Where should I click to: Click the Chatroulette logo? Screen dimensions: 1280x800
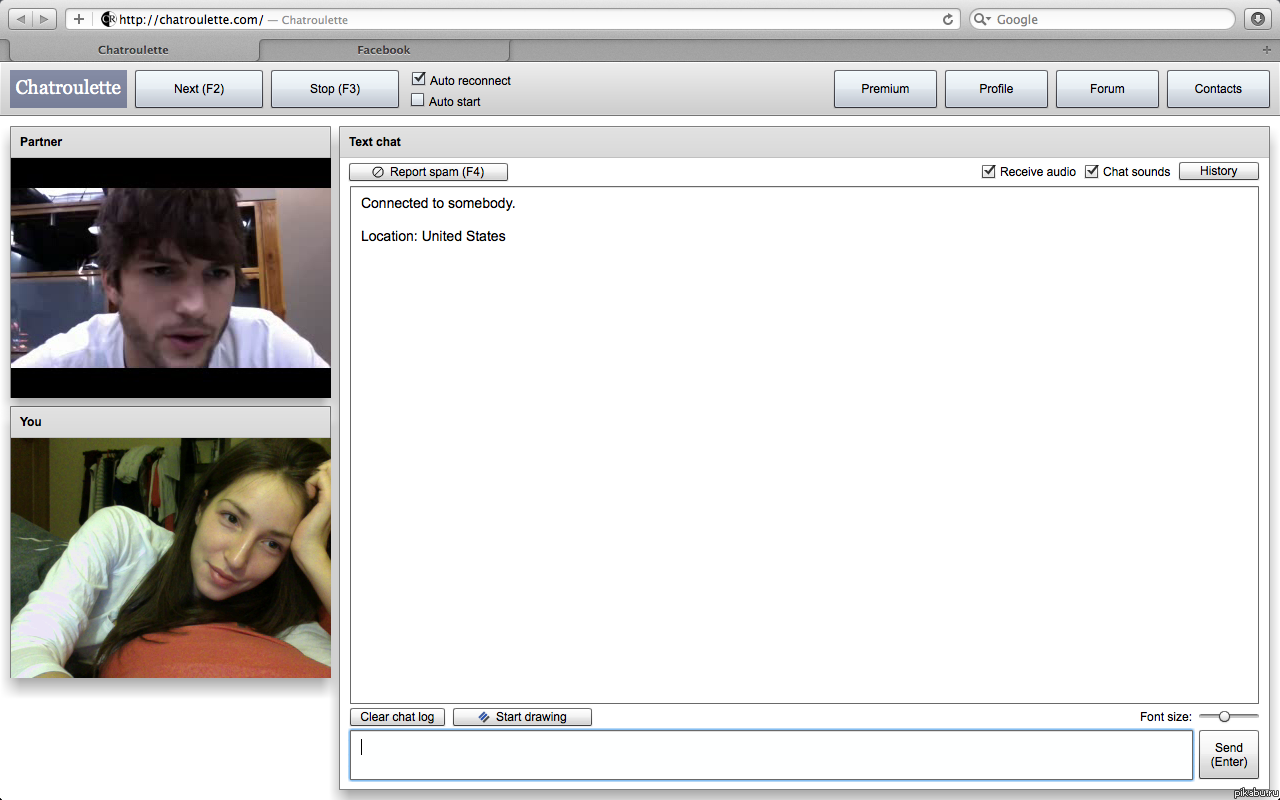68,88
